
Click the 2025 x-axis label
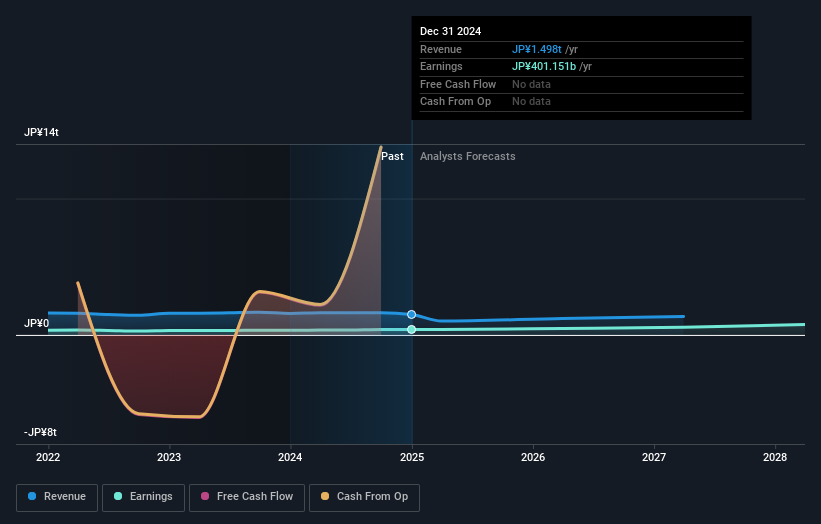coord(412,458)
